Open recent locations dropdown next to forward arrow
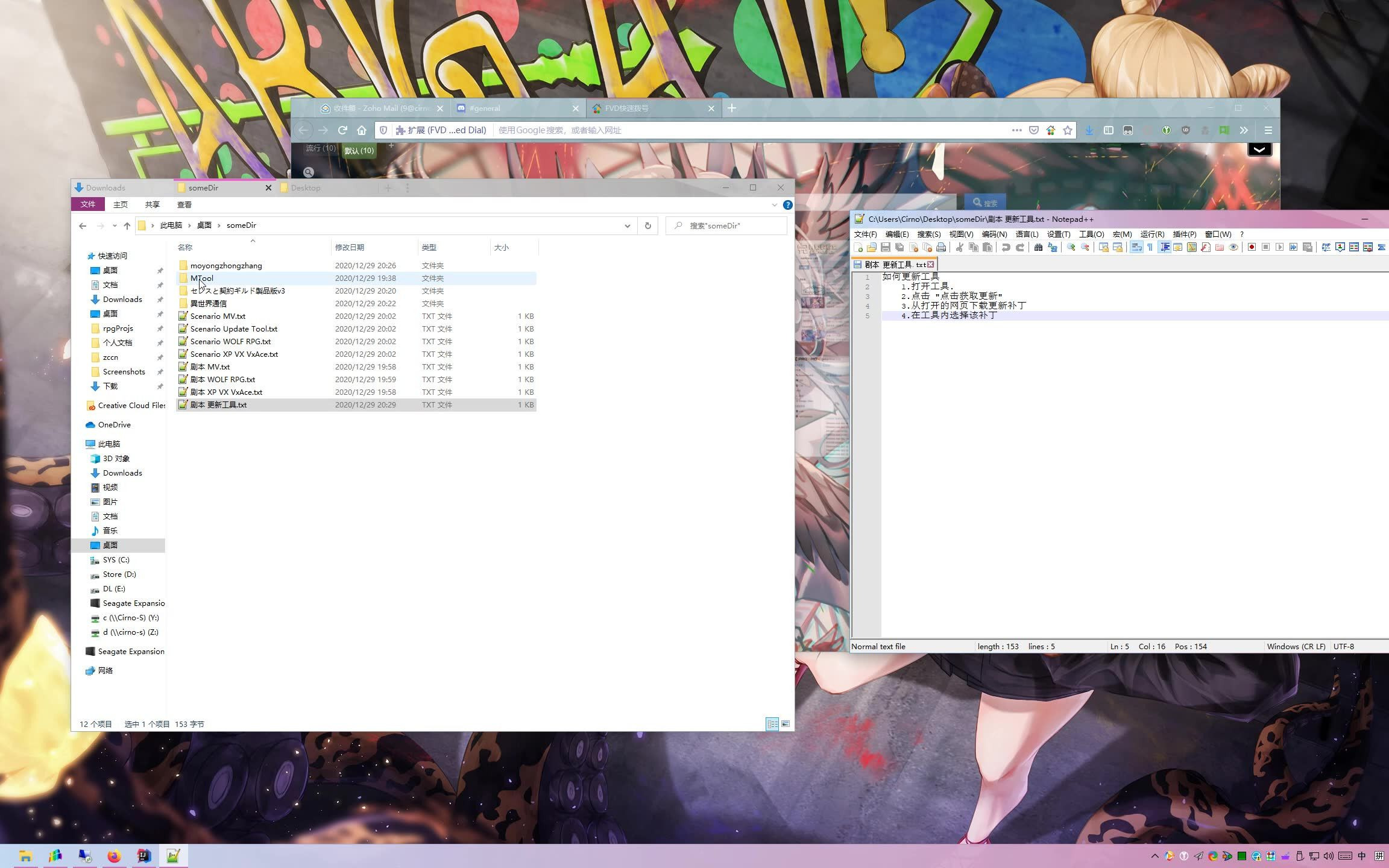The width and height of the screenshot is (1389, 868). [x=115, y=225]
